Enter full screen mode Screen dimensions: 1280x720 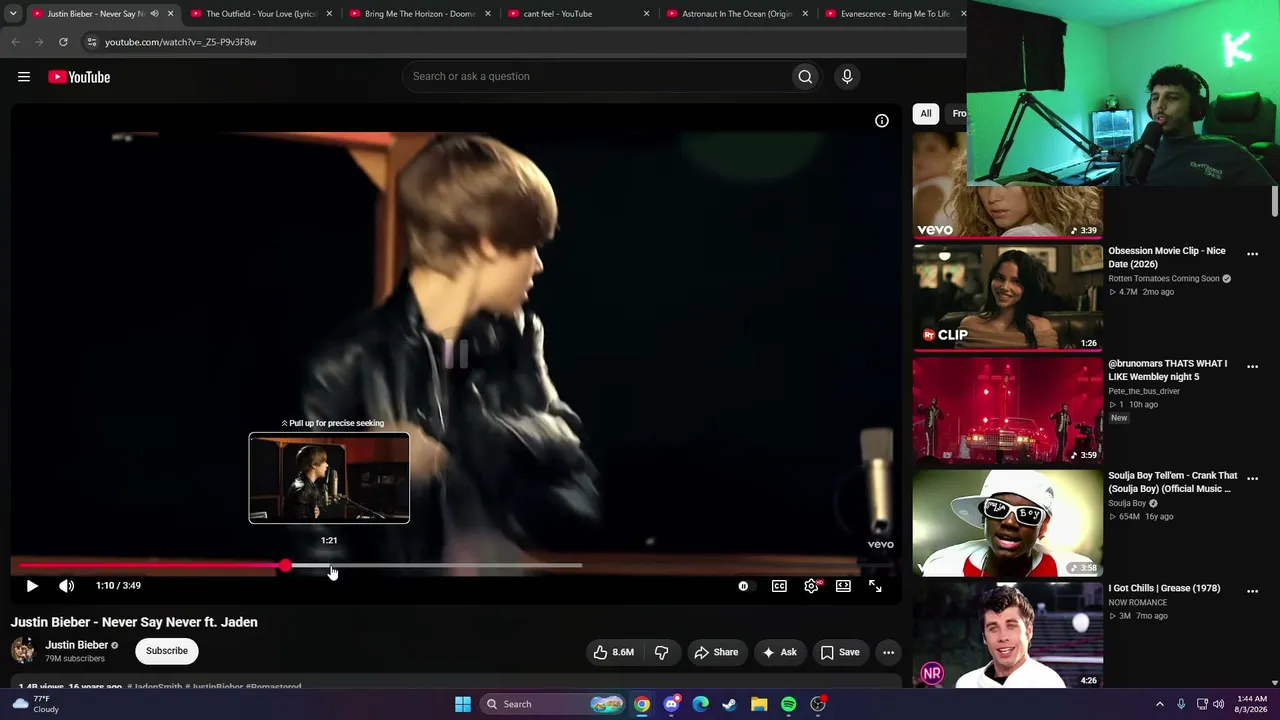pyautogui.click(x=875, y=586)
